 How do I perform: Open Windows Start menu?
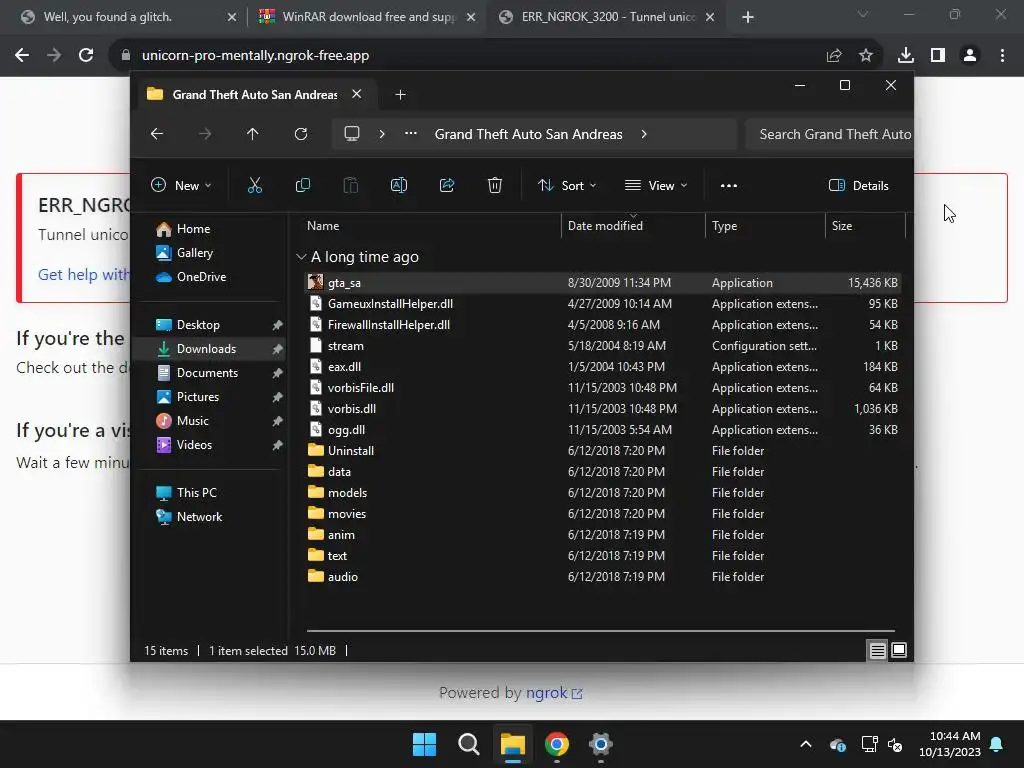[424, 744]
